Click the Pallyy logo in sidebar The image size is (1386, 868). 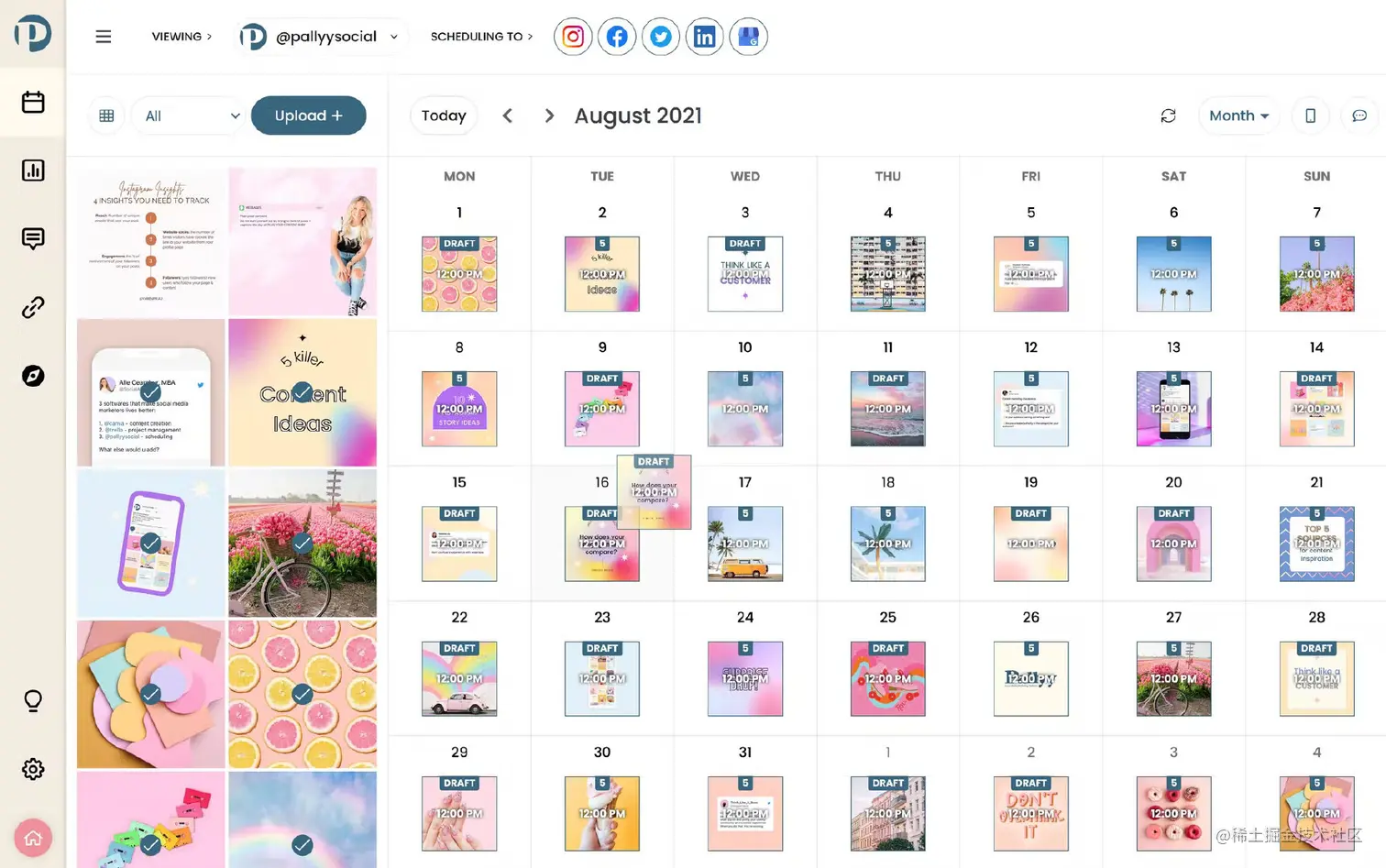pyautogui.click(x=33, y=33)
